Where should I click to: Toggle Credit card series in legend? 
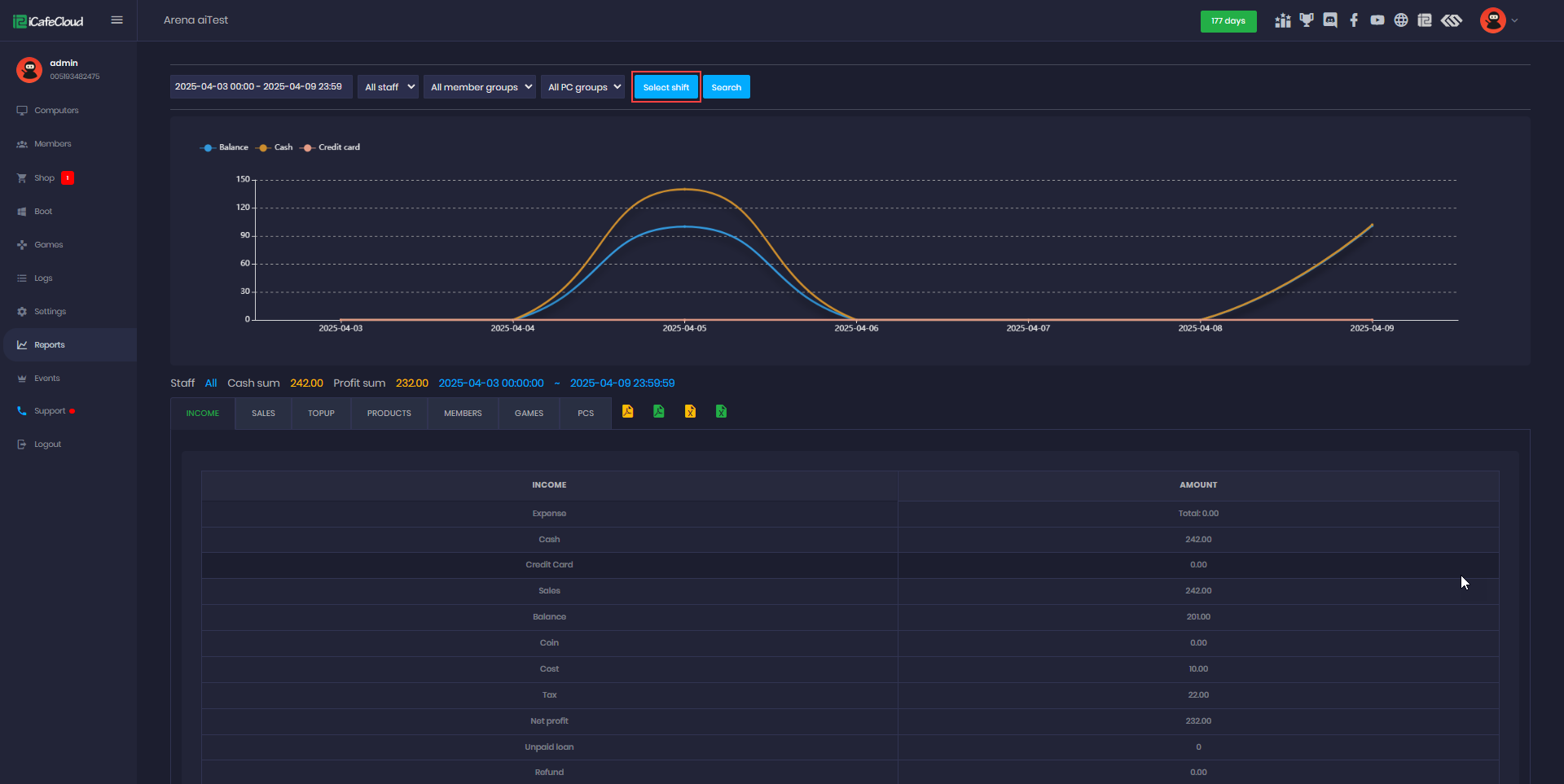pyautogui.click(x=331, y=147)
